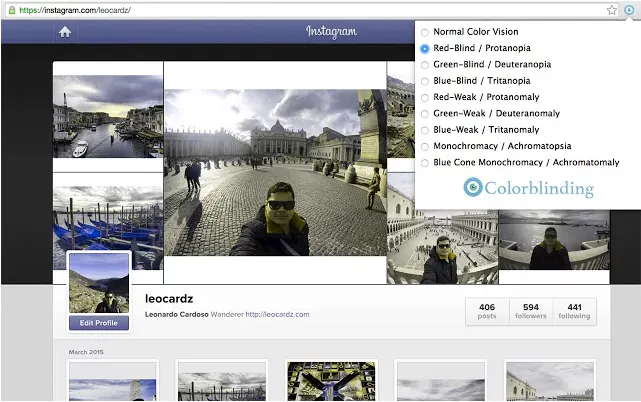This screenshot has height=402, width=641.
Task: Enable Monochromacy / Achromatopsia mode
Action: click(x=425, y=146)
